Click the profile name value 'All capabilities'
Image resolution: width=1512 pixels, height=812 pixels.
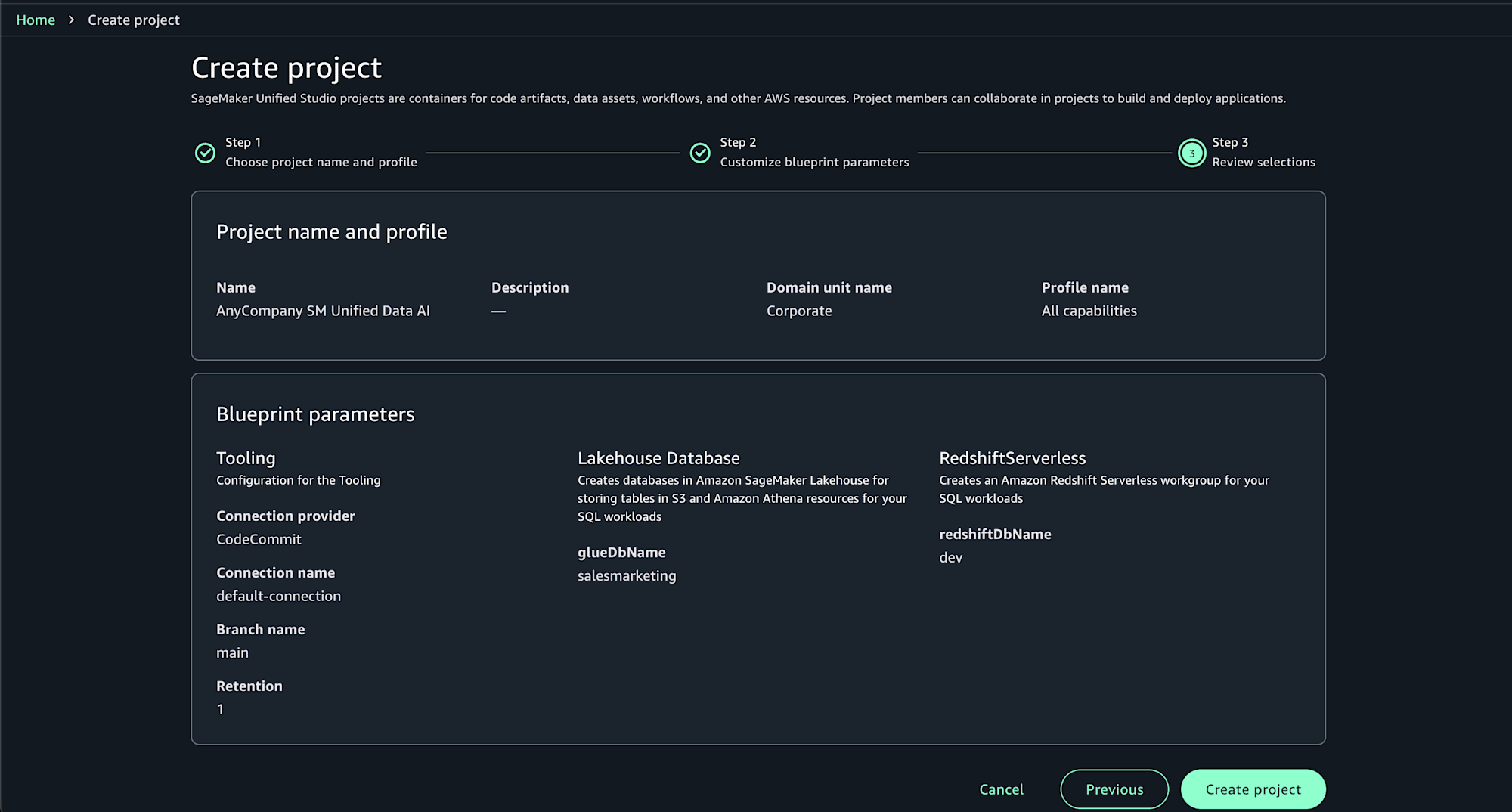(1089, 311)
